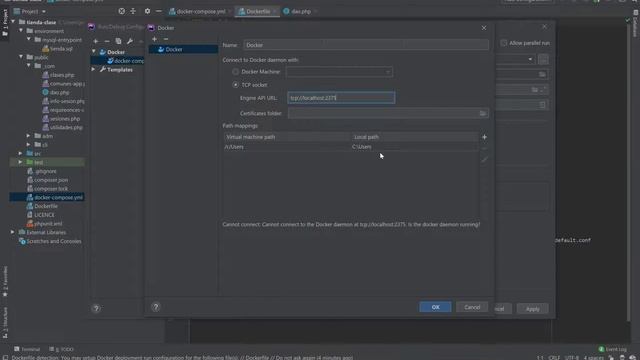
Task: Cancel the Docker dialog
Action: 472,307
